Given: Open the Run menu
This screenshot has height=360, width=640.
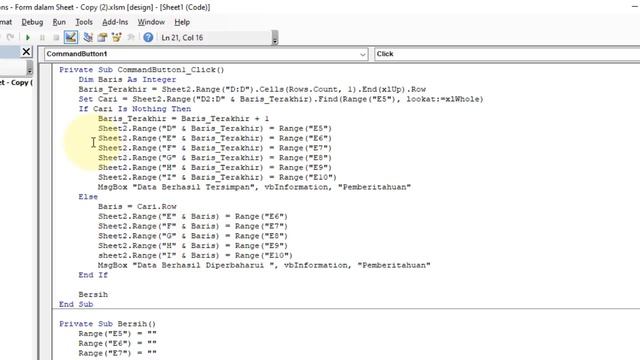Looking at the screenshot, I should [x=59, y=22].
